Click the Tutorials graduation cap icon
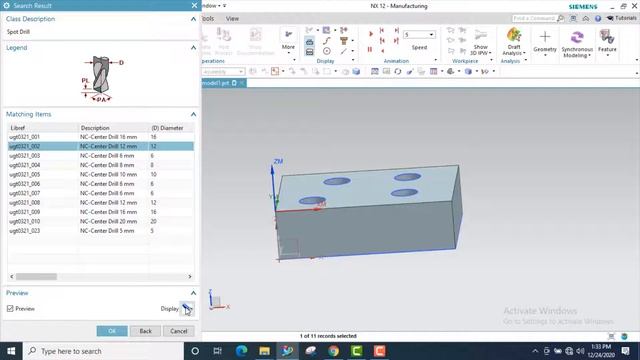This screenshot has height=360, width=640. pyautogui.click(x=610, y=18)
